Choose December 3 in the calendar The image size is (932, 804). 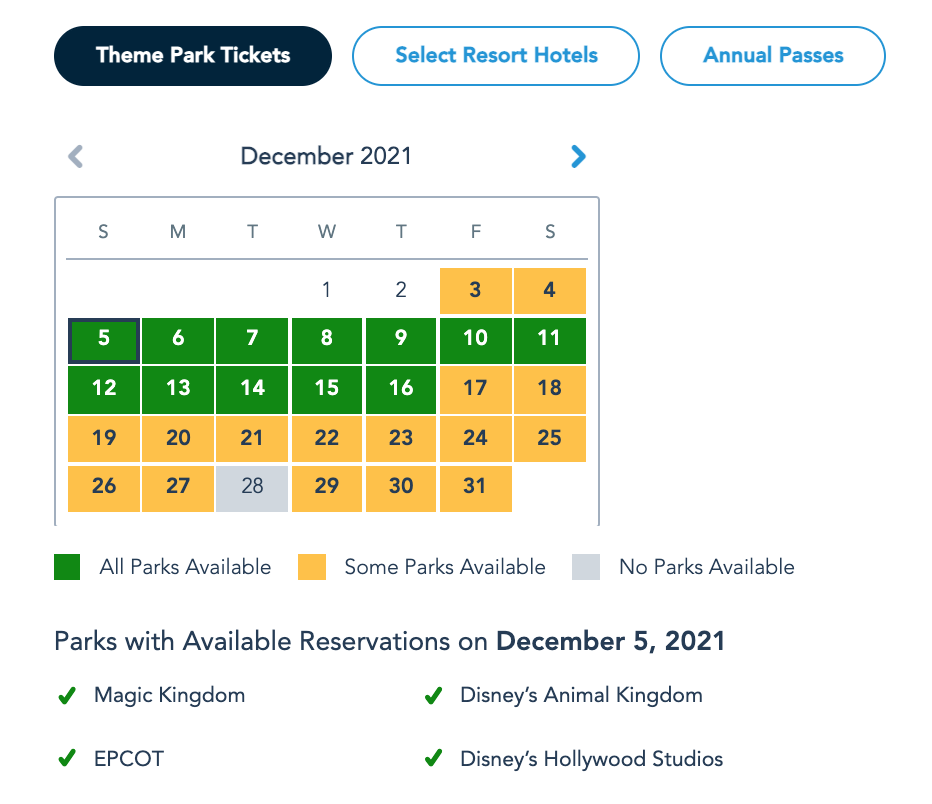click(x=475, y=291)
